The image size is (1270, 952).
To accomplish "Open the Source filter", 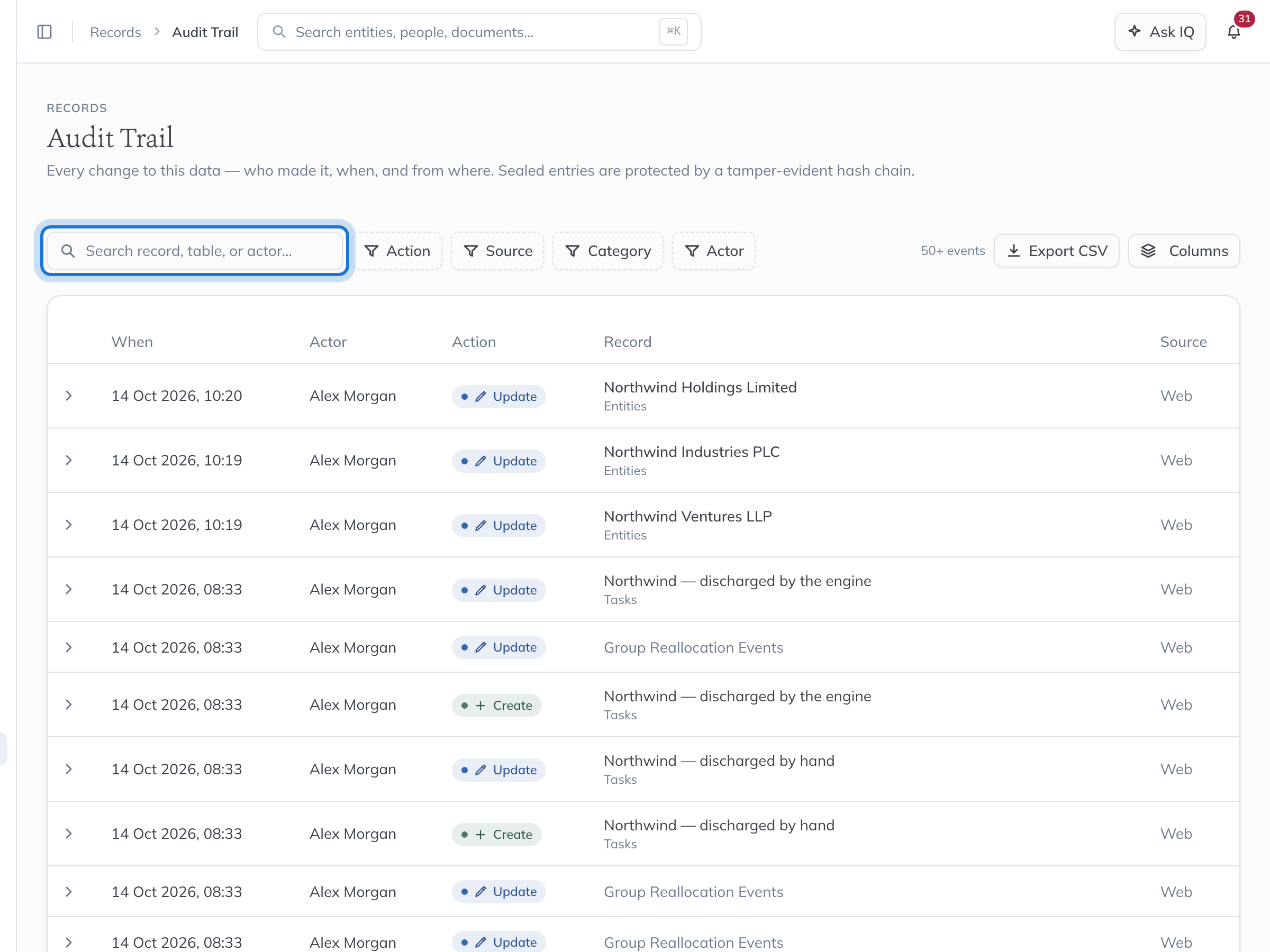I will 497,251.
